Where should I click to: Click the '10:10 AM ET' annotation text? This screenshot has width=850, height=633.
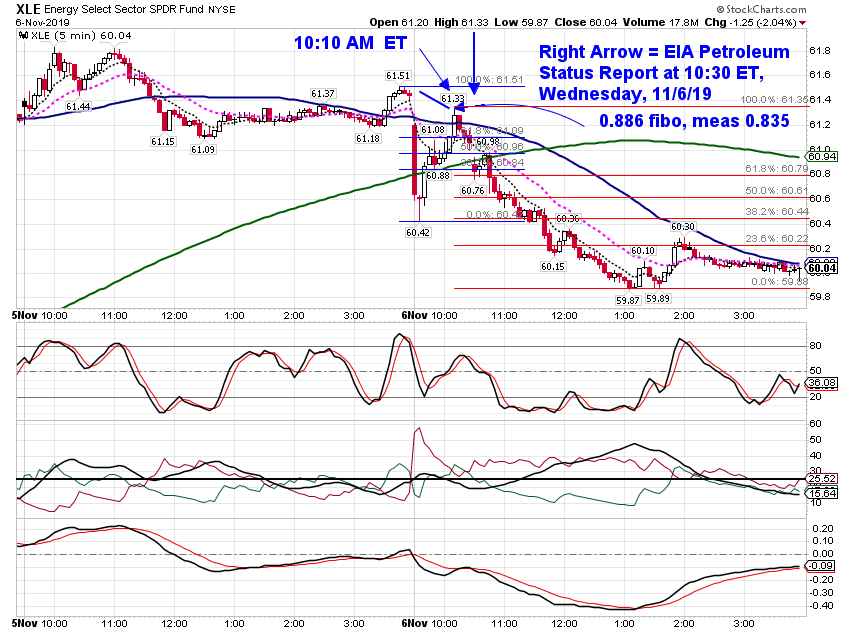click(350, 43)
